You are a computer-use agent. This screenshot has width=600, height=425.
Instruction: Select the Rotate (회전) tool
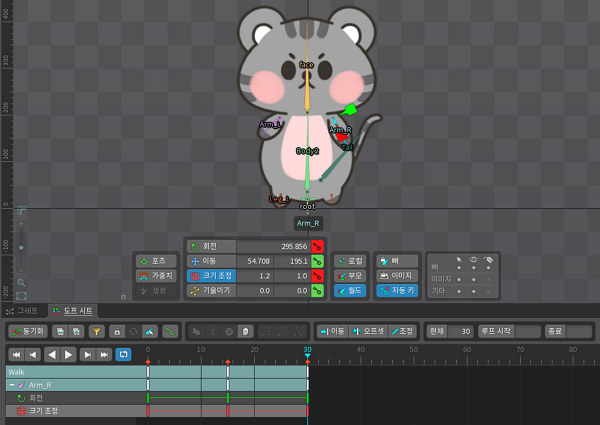(x=211, y=246)
